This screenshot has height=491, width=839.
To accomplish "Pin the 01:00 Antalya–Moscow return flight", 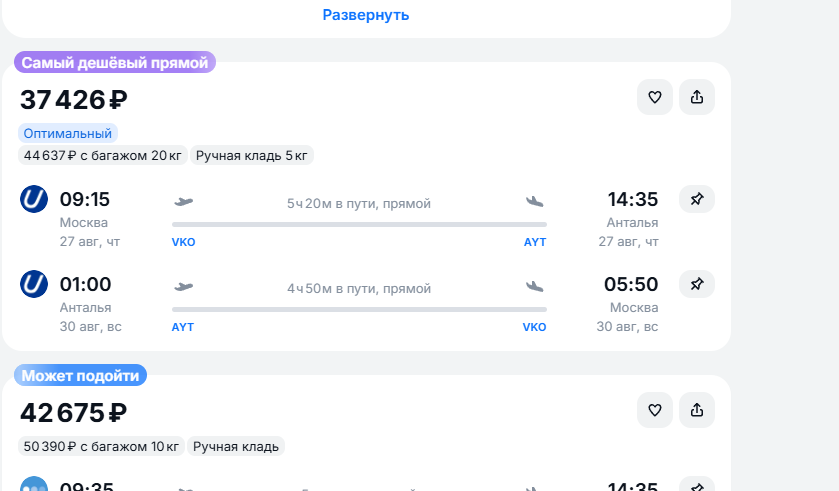I will (x=697, y=284).
